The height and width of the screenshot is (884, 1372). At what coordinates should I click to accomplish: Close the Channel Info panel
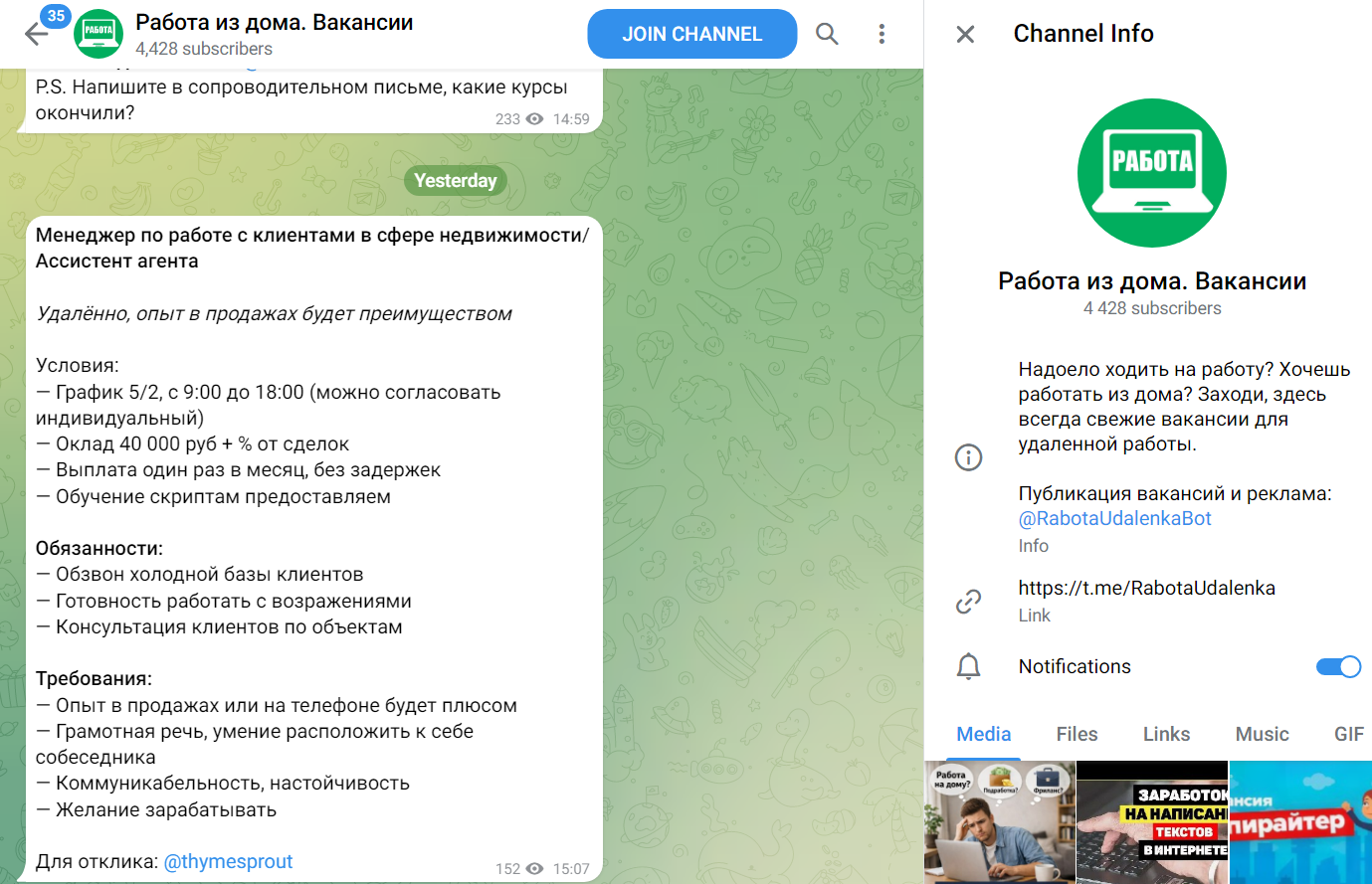pos(964,33)
